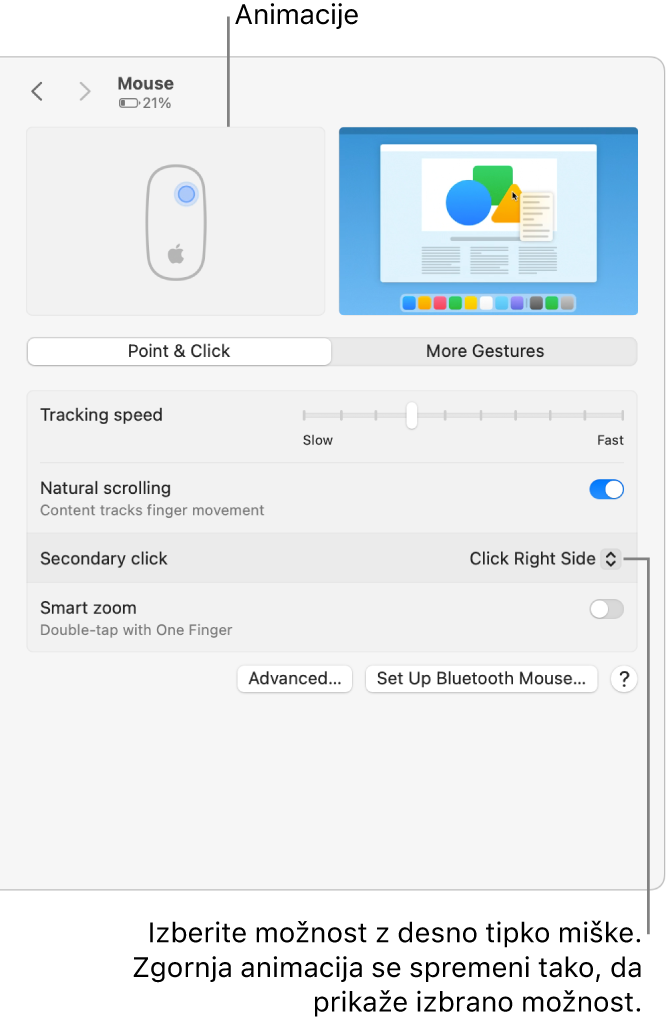This screenshot has width=668, height=1029.
Task: Click the desktop preview animation thumbnail
Action: pyautogui.click(x=488, y=221)
